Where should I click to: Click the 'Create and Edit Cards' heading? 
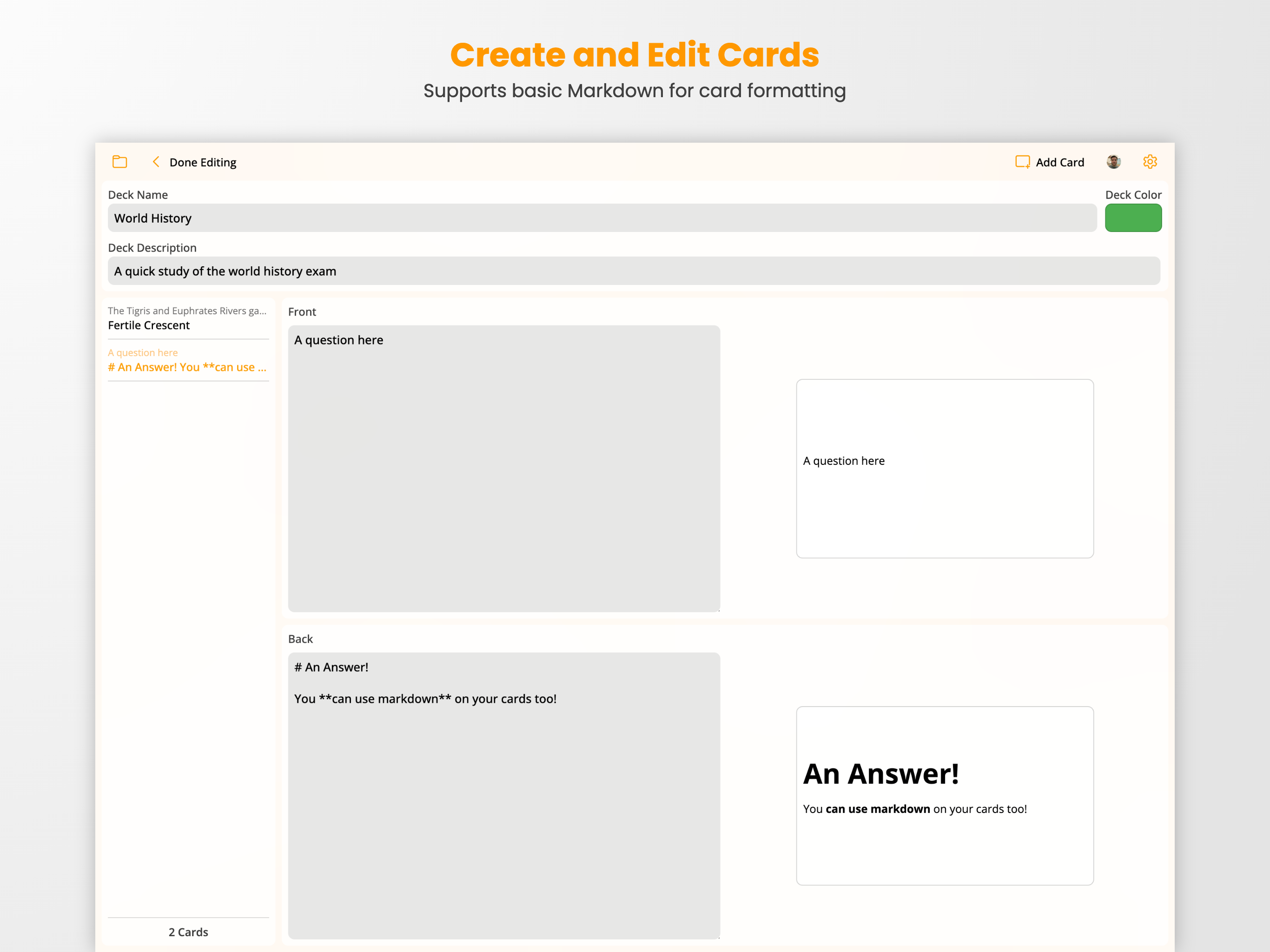pos(635,54)
